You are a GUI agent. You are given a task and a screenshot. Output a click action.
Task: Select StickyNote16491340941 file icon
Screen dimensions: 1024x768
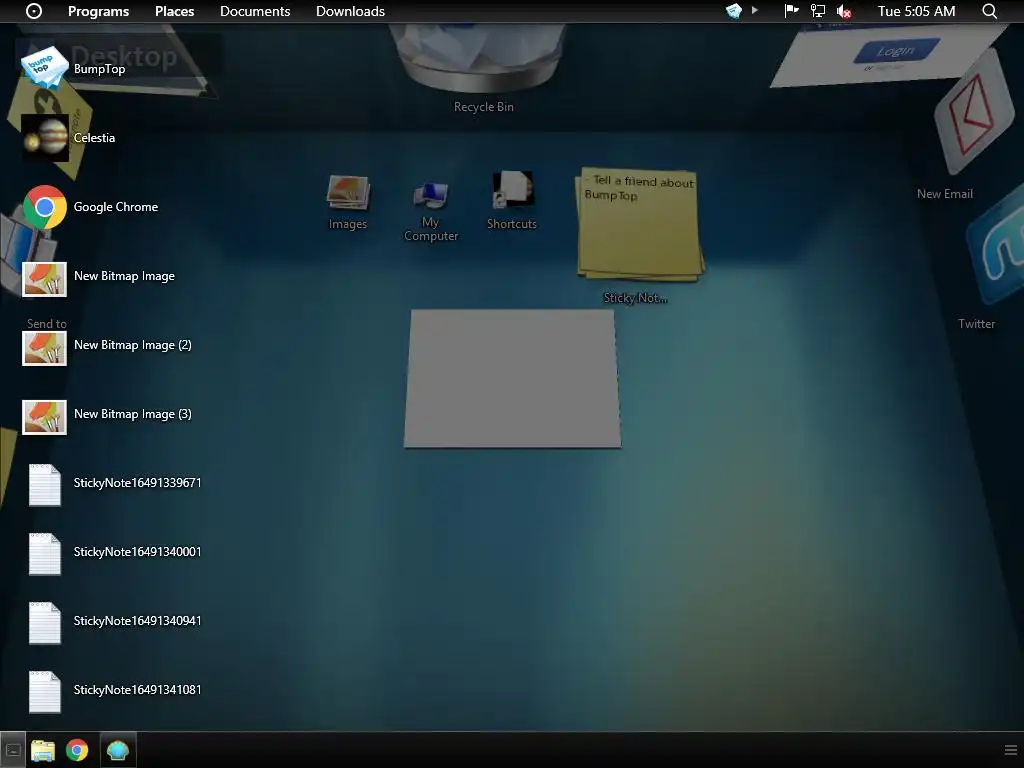45,622
